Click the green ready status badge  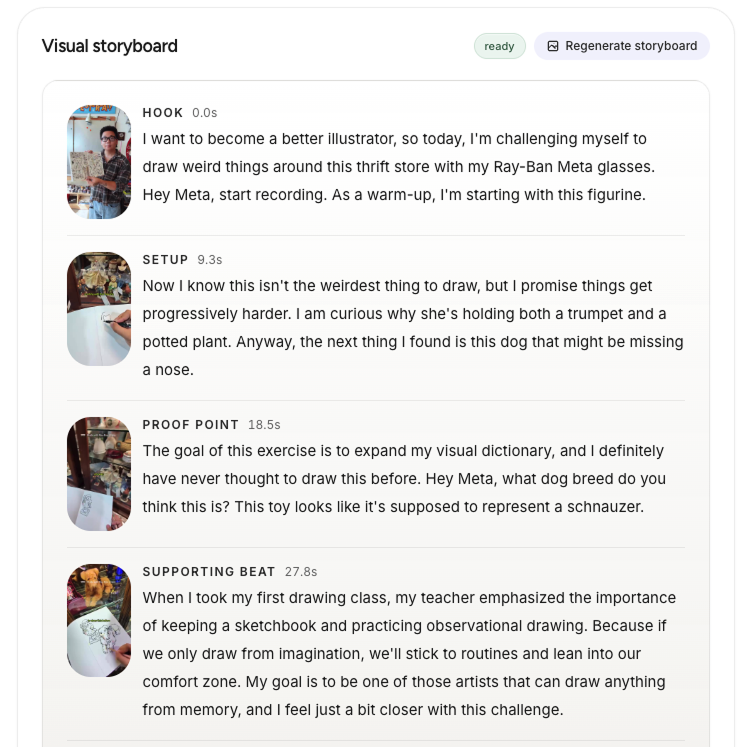tap(500, 46)
